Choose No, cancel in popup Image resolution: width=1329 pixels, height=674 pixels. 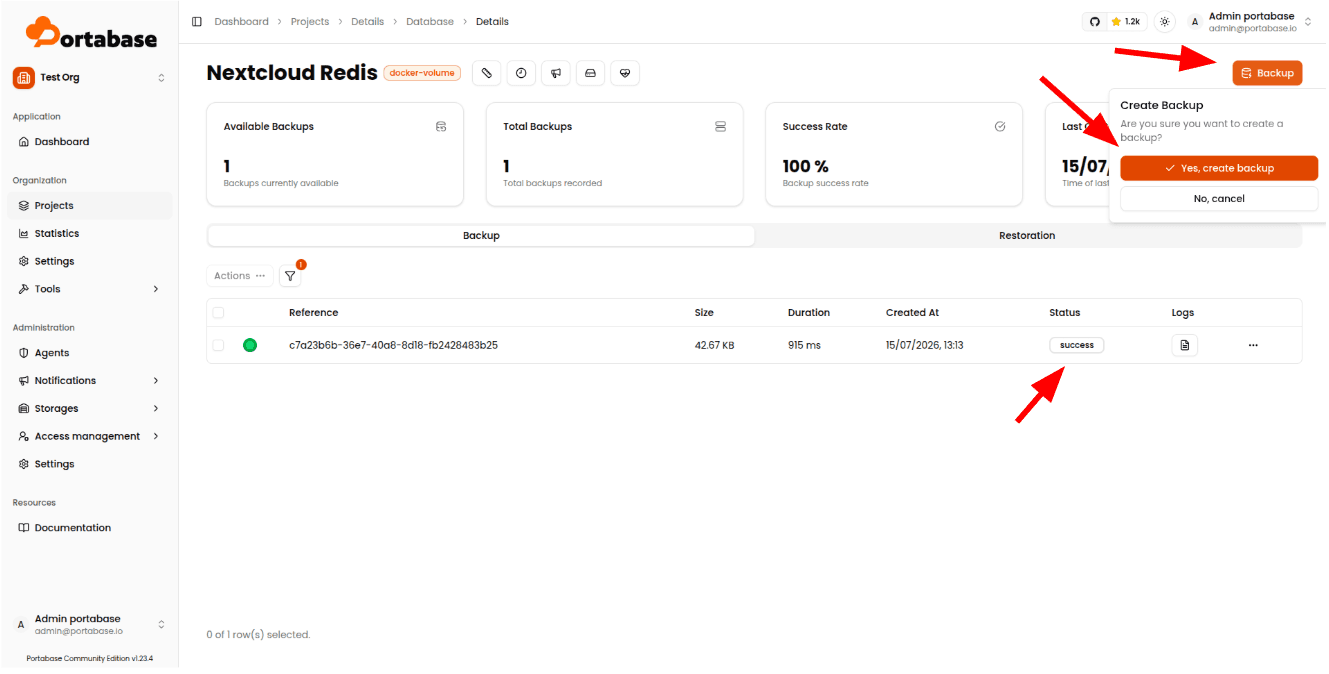pyautogui.click(x=1219, y=199)
